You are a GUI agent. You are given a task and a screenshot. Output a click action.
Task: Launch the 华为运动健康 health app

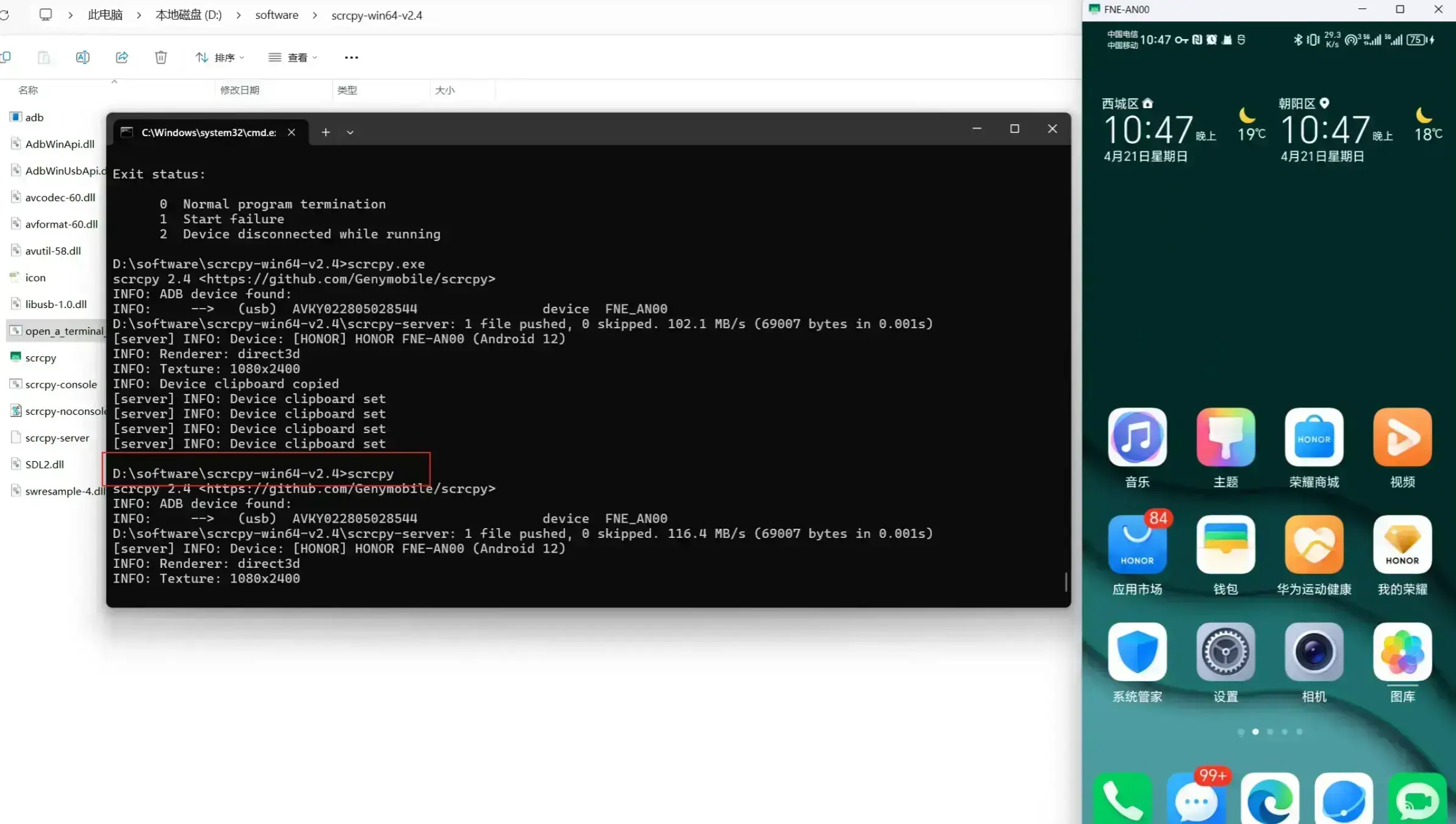click(x=1314, y=545)
